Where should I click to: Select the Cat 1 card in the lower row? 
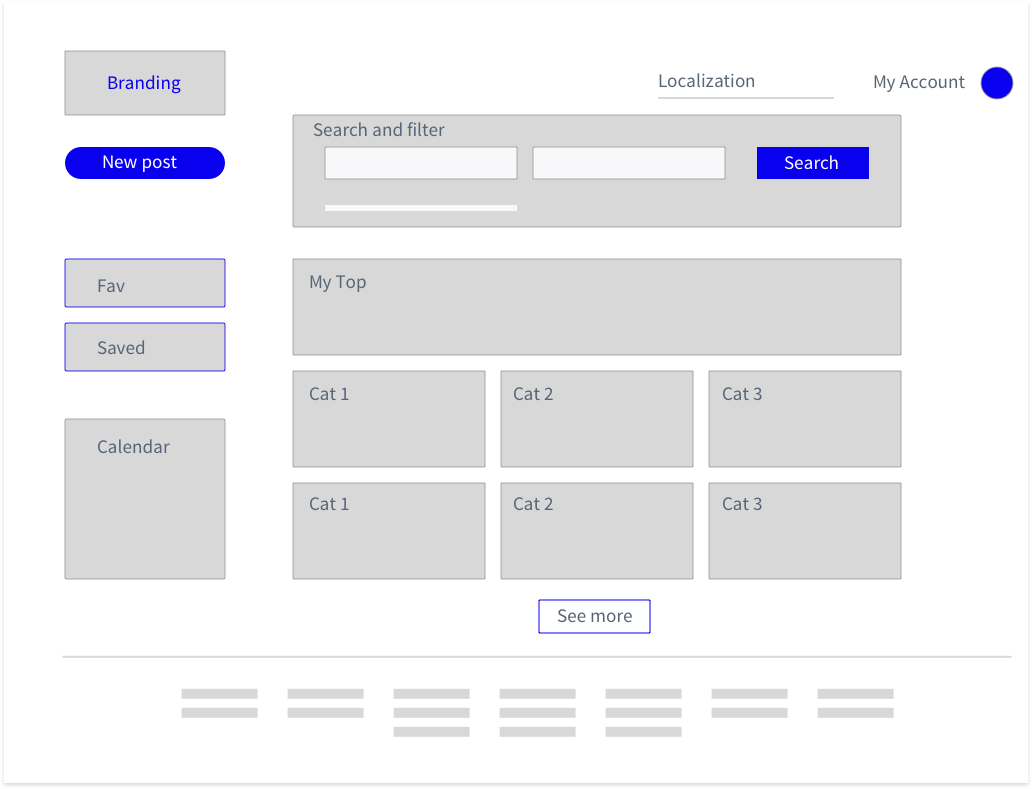pos(388,531)
